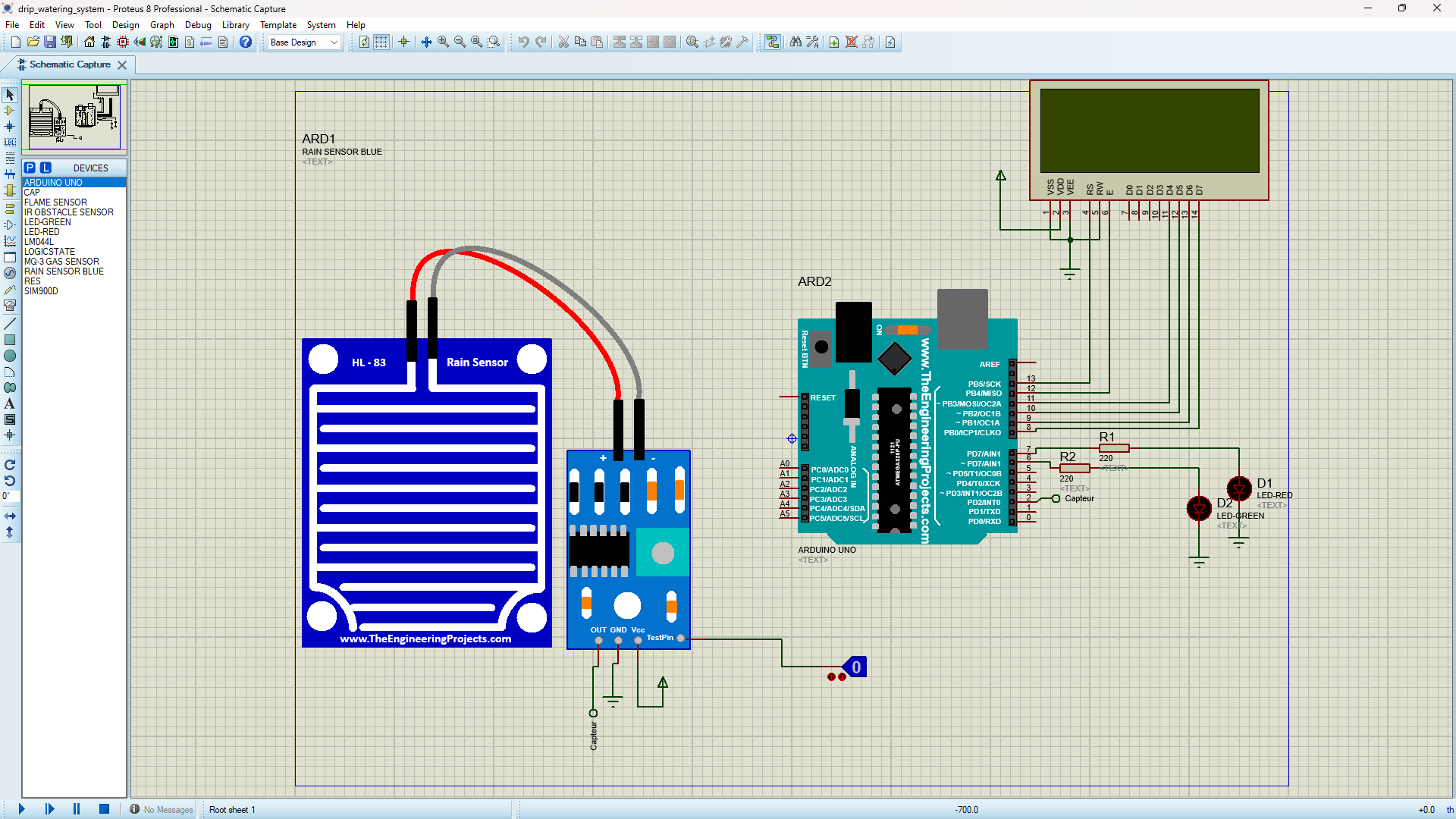1456x819 pixels.
Task: Open the File menu
Action: pos(12,25)
